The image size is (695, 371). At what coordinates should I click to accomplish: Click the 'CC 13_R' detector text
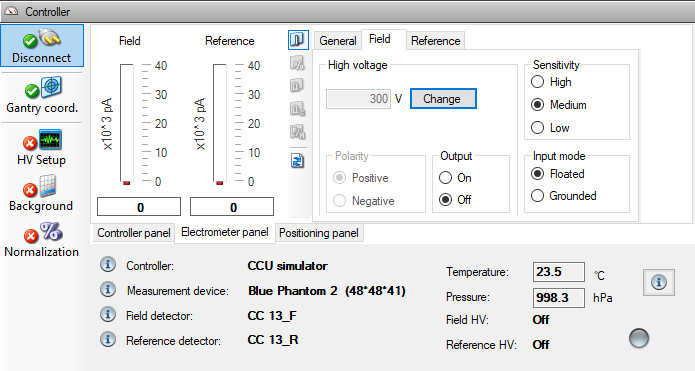click(273, 340)
